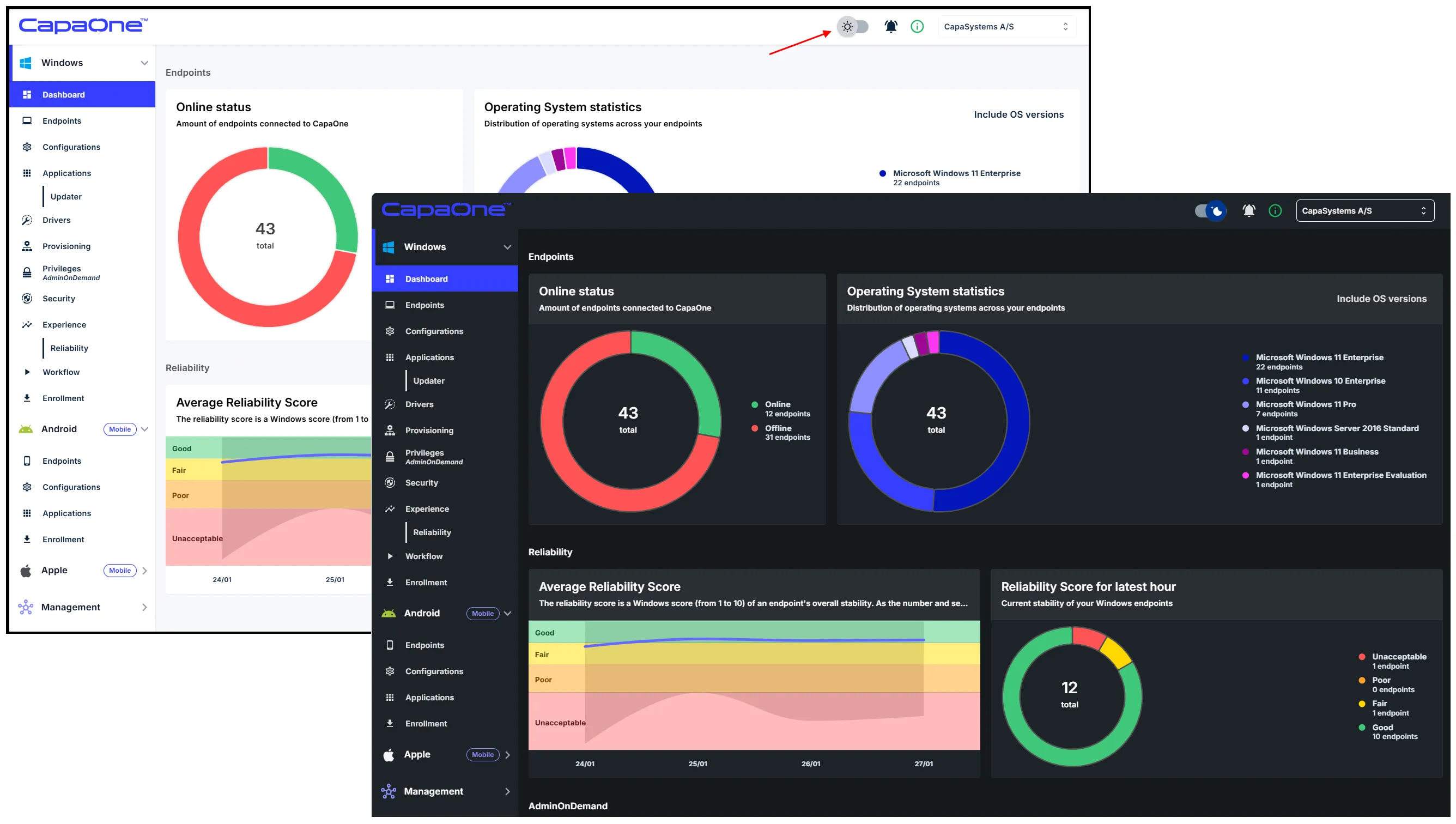The image size is (1456, 824).
Task: Click Drivers wrench icon in light sidebar
Action: coord(27,220)
